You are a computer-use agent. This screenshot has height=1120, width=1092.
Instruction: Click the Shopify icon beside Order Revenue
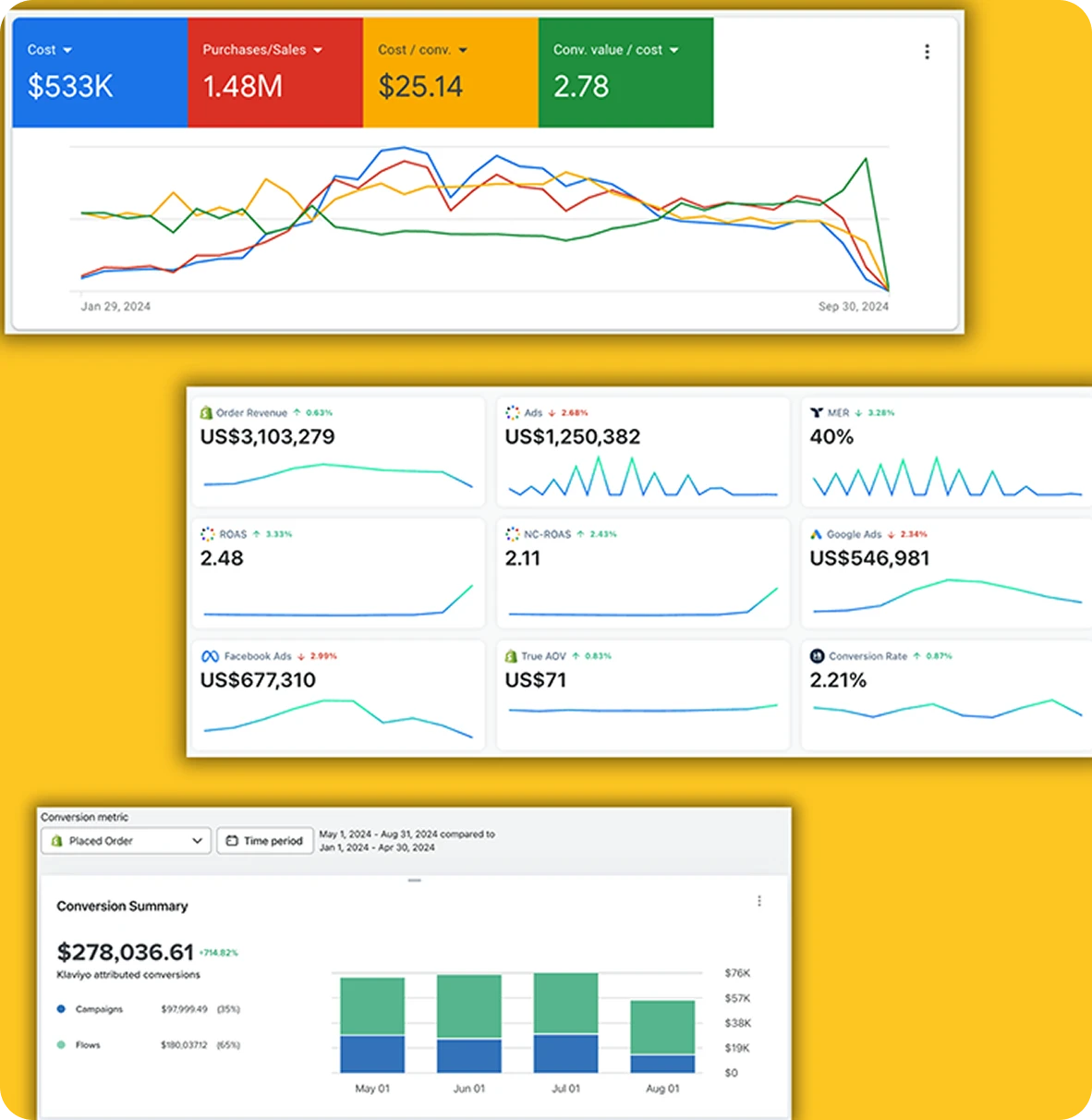coord(206,412)
